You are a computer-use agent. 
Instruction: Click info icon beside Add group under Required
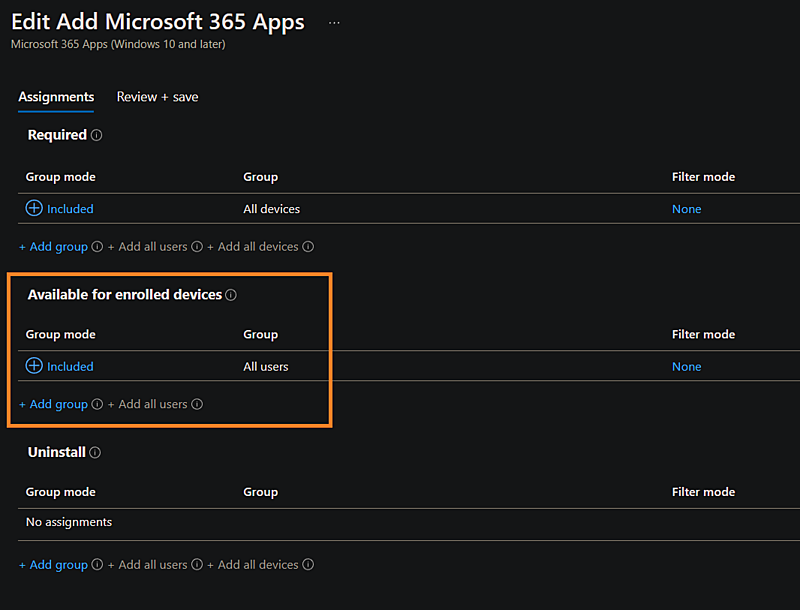96,246
